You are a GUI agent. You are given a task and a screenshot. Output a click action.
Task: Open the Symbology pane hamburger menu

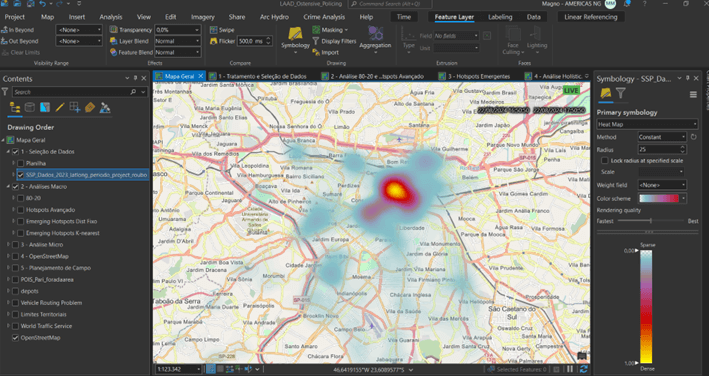click(693, 94)
